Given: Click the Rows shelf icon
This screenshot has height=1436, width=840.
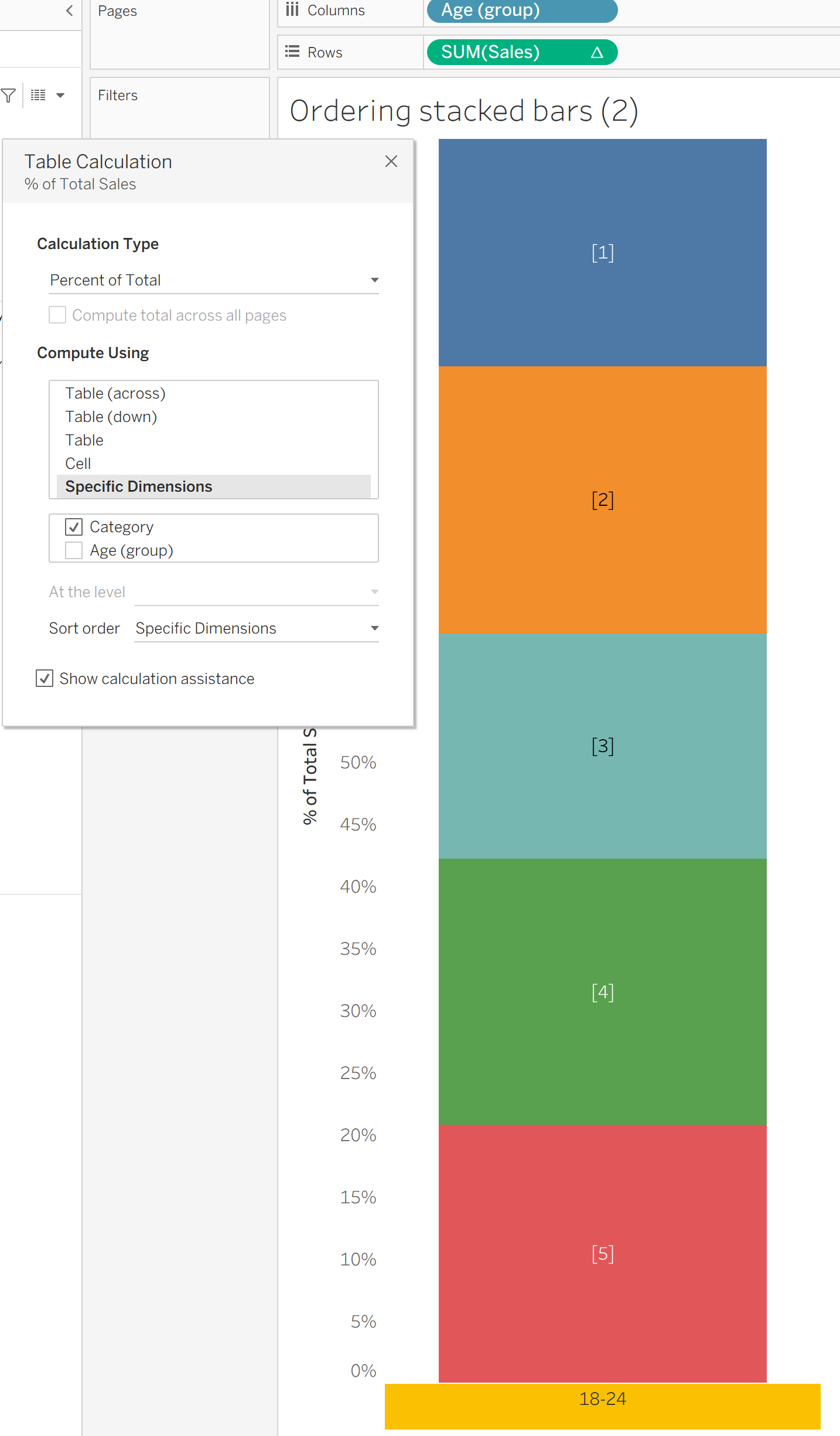Looking at the screenshot, I should pos(292,52).
